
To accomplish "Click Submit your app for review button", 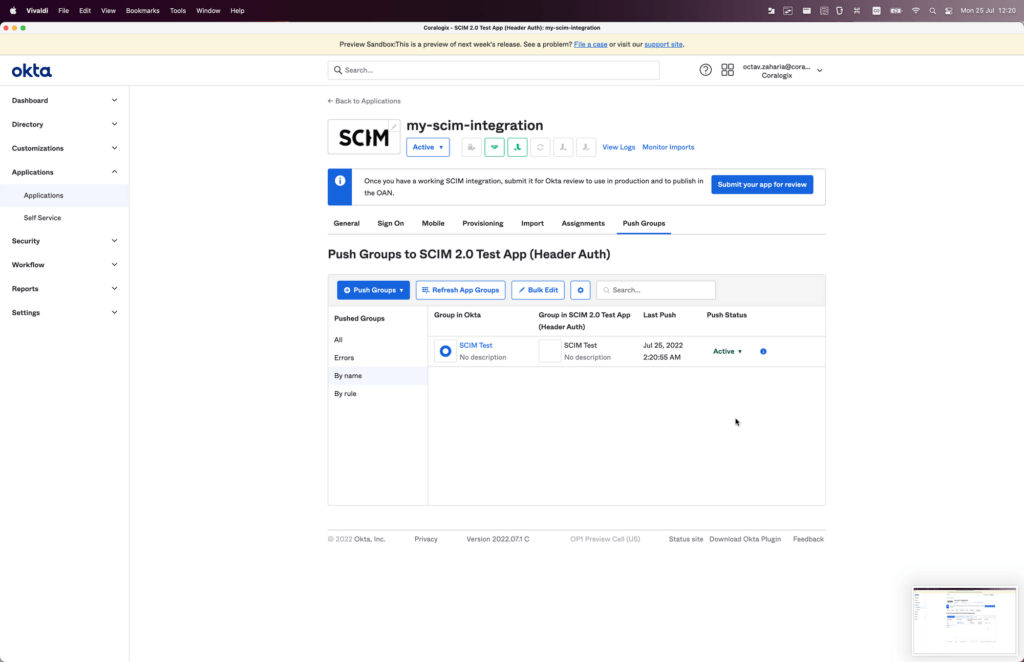I will pyautogui.click(x=762, y=185).
